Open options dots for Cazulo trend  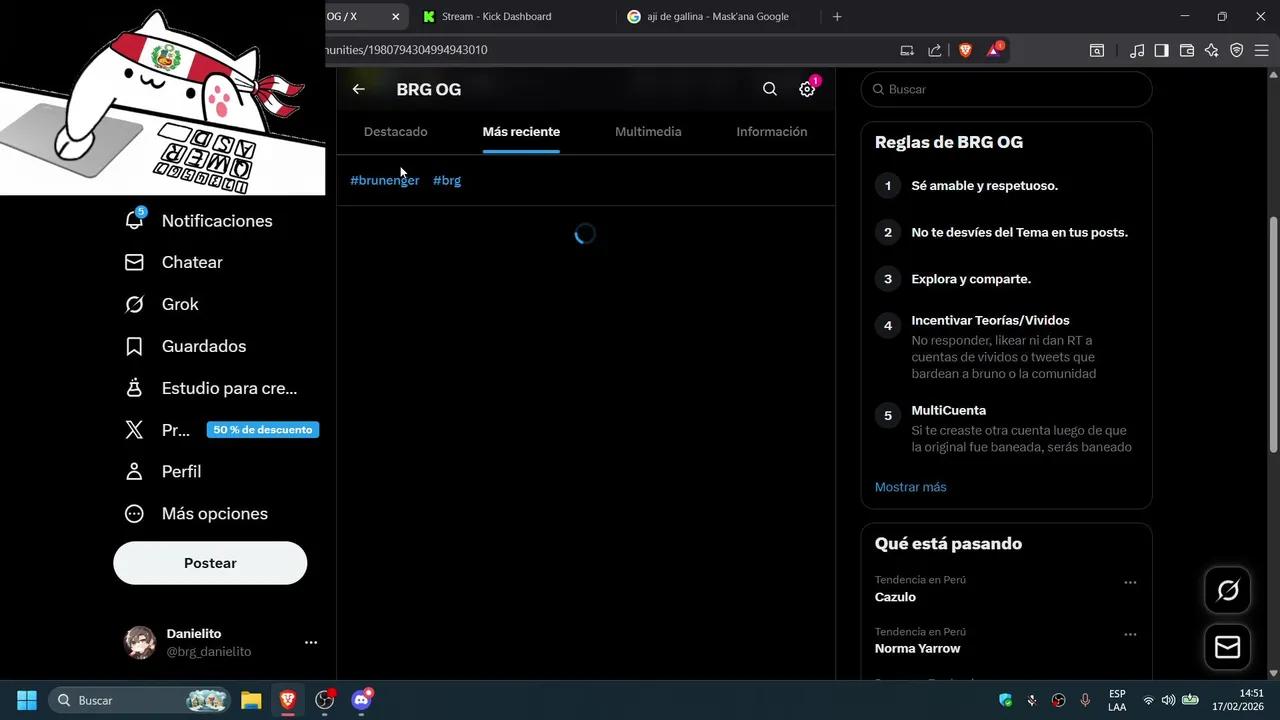pyautogui.click(x=1130, y=582)
